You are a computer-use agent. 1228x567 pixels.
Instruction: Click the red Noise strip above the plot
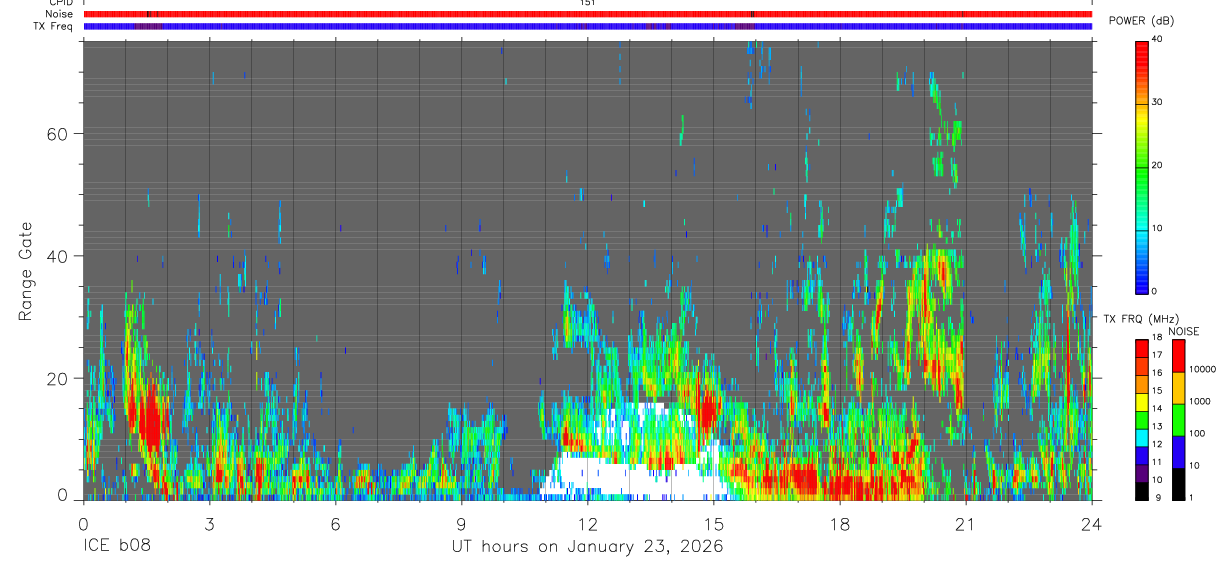point(587,14)
